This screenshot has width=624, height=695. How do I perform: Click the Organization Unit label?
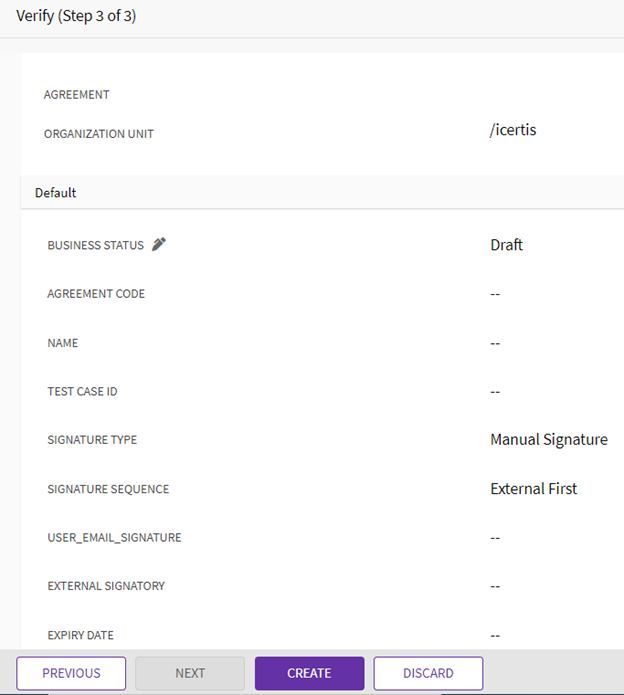99,134
